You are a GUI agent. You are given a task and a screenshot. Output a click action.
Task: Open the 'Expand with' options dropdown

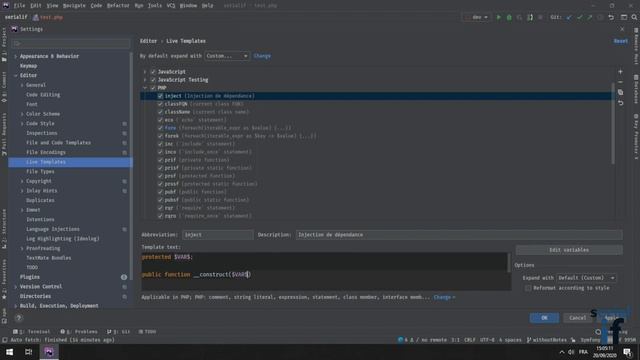coord(587,278)
